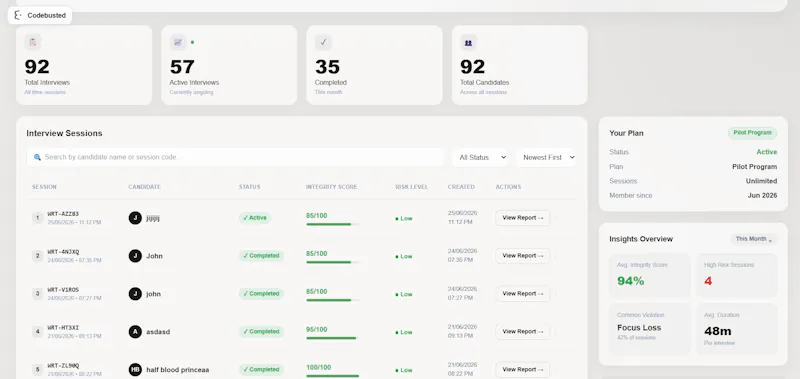Click the Low risk label for WRT-AZZ83
Screen dimensions: 800x379
404,218
